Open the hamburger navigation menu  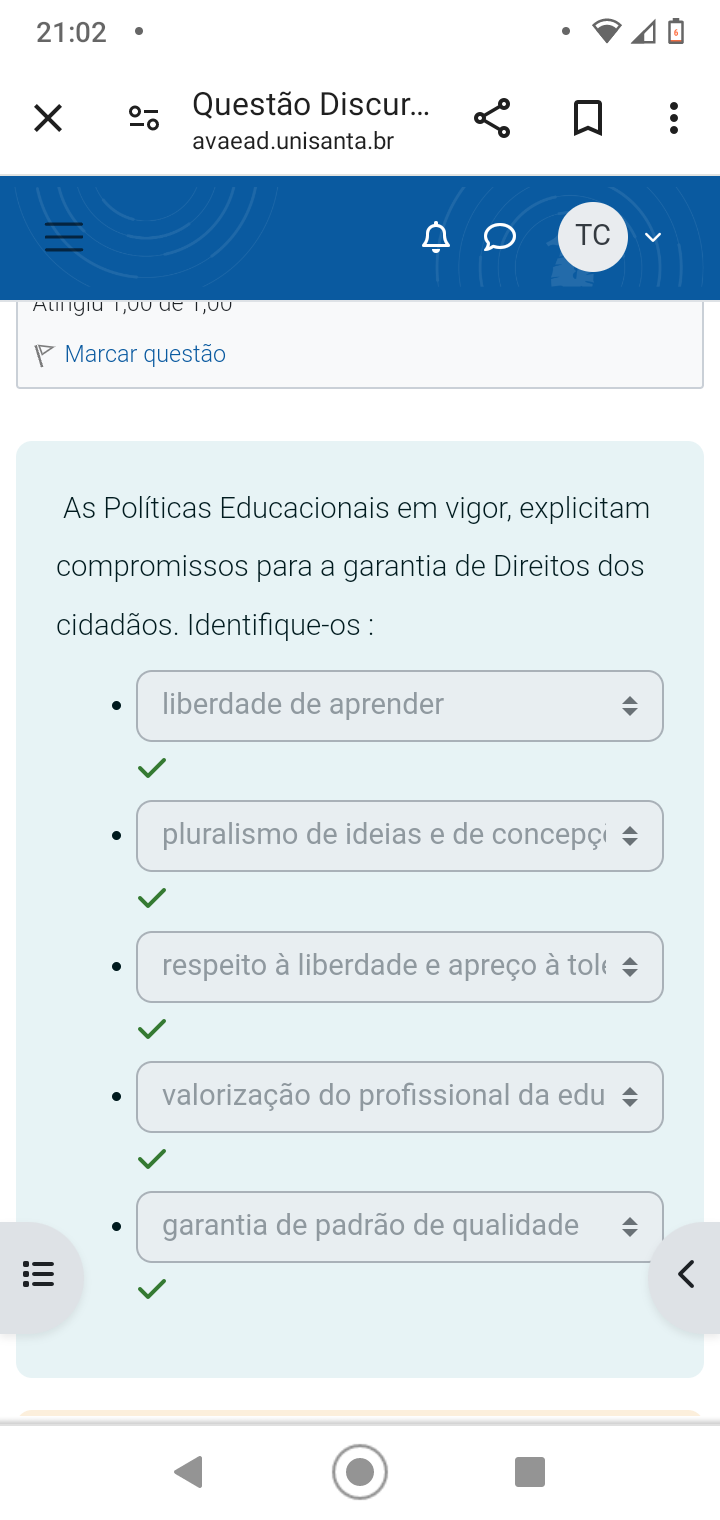(64, 237)
